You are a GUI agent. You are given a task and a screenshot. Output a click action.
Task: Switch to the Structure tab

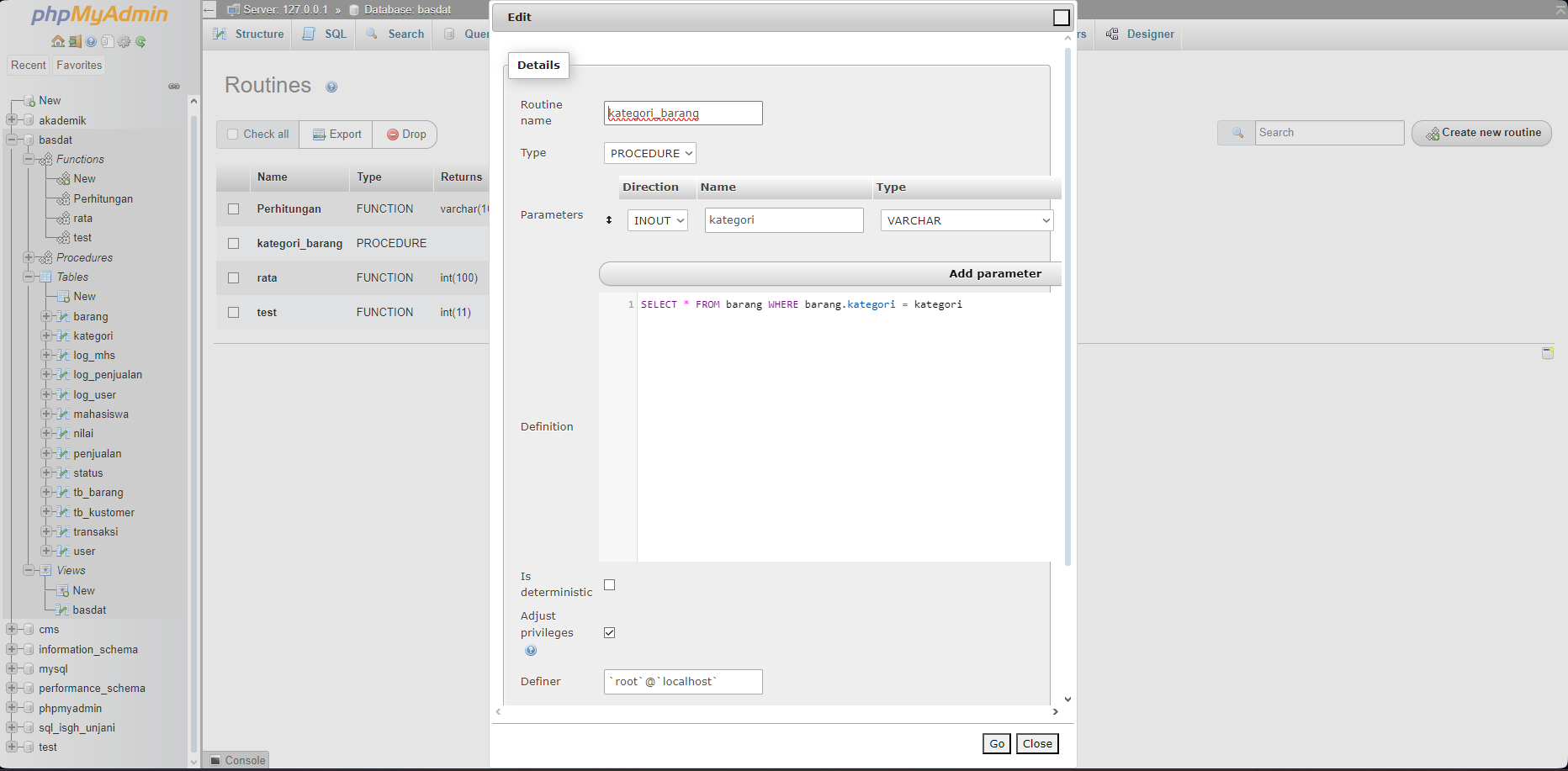pos(249,34)
